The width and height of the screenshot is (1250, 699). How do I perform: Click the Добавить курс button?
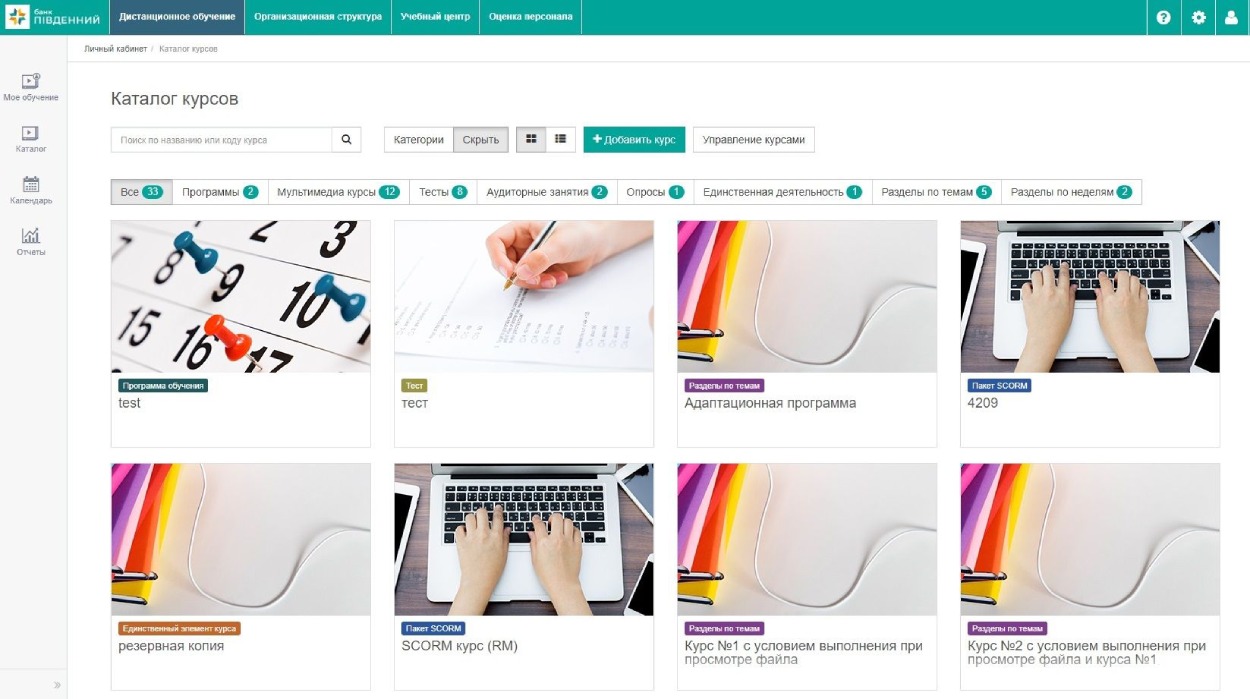coord(634,140)
